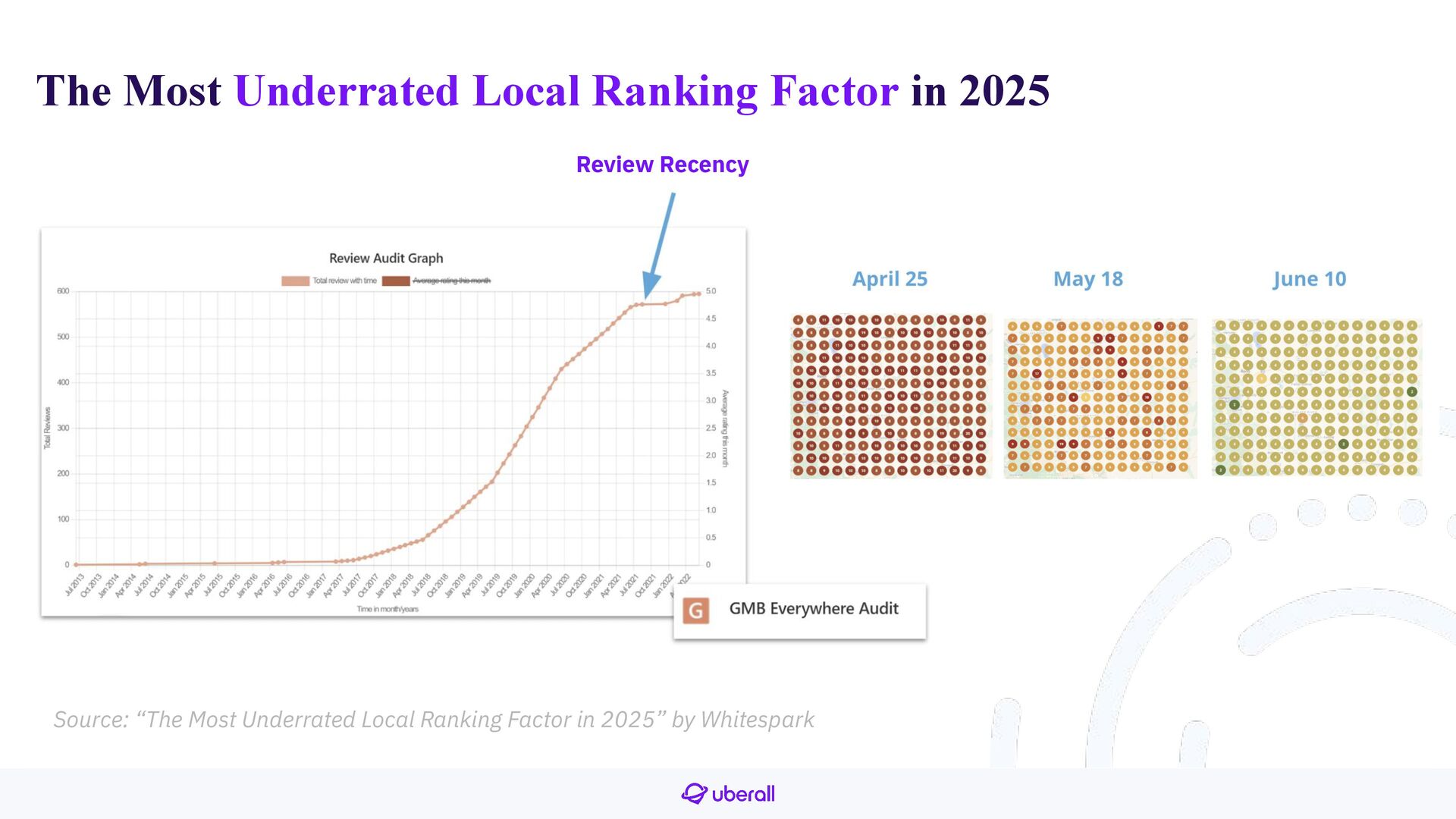Viewport: 1456px width, 819px height.
Task: Open the April 25 ranking grid thumbnail
Action: click(890, 395)
